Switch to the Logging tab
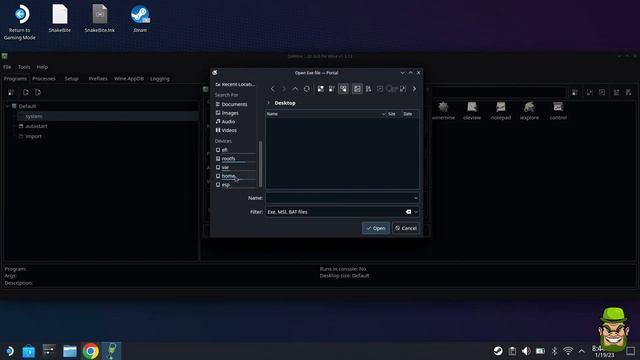 coord(160,79)
